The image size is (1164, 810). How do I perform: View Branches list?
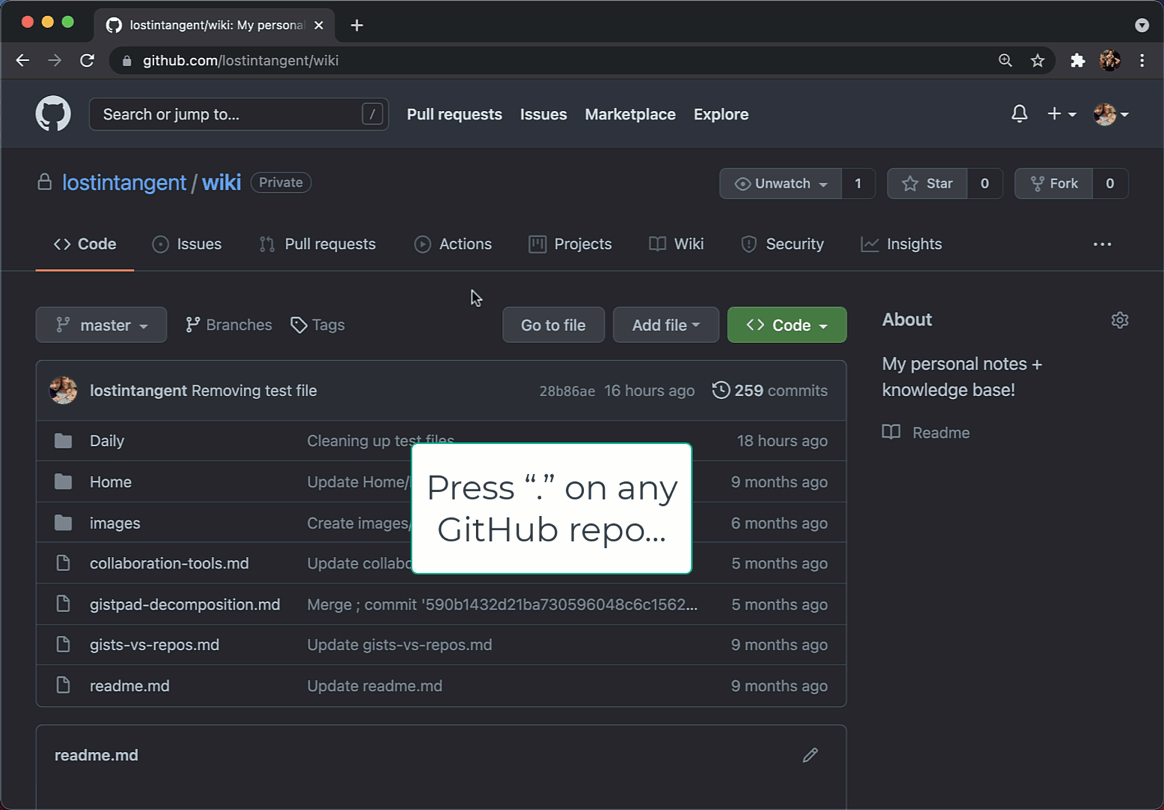(x=229, y=325)
